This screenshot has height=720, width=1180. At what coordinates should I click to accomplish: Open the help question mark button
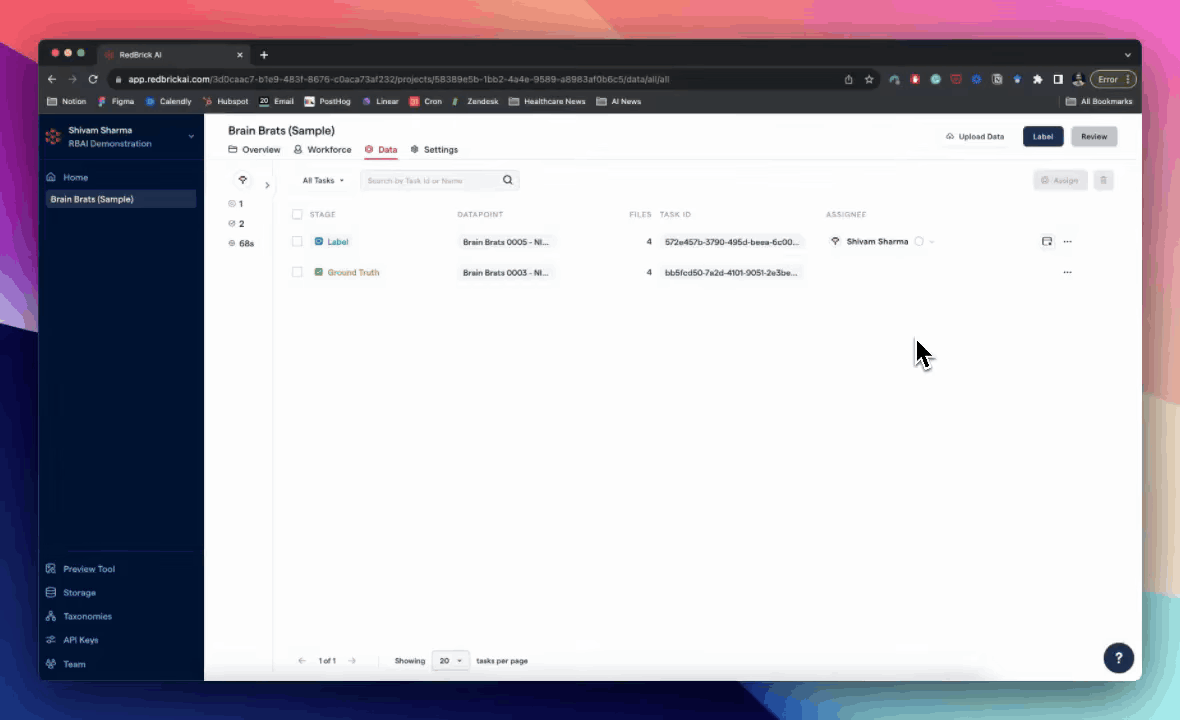(x=1118, y=658)
